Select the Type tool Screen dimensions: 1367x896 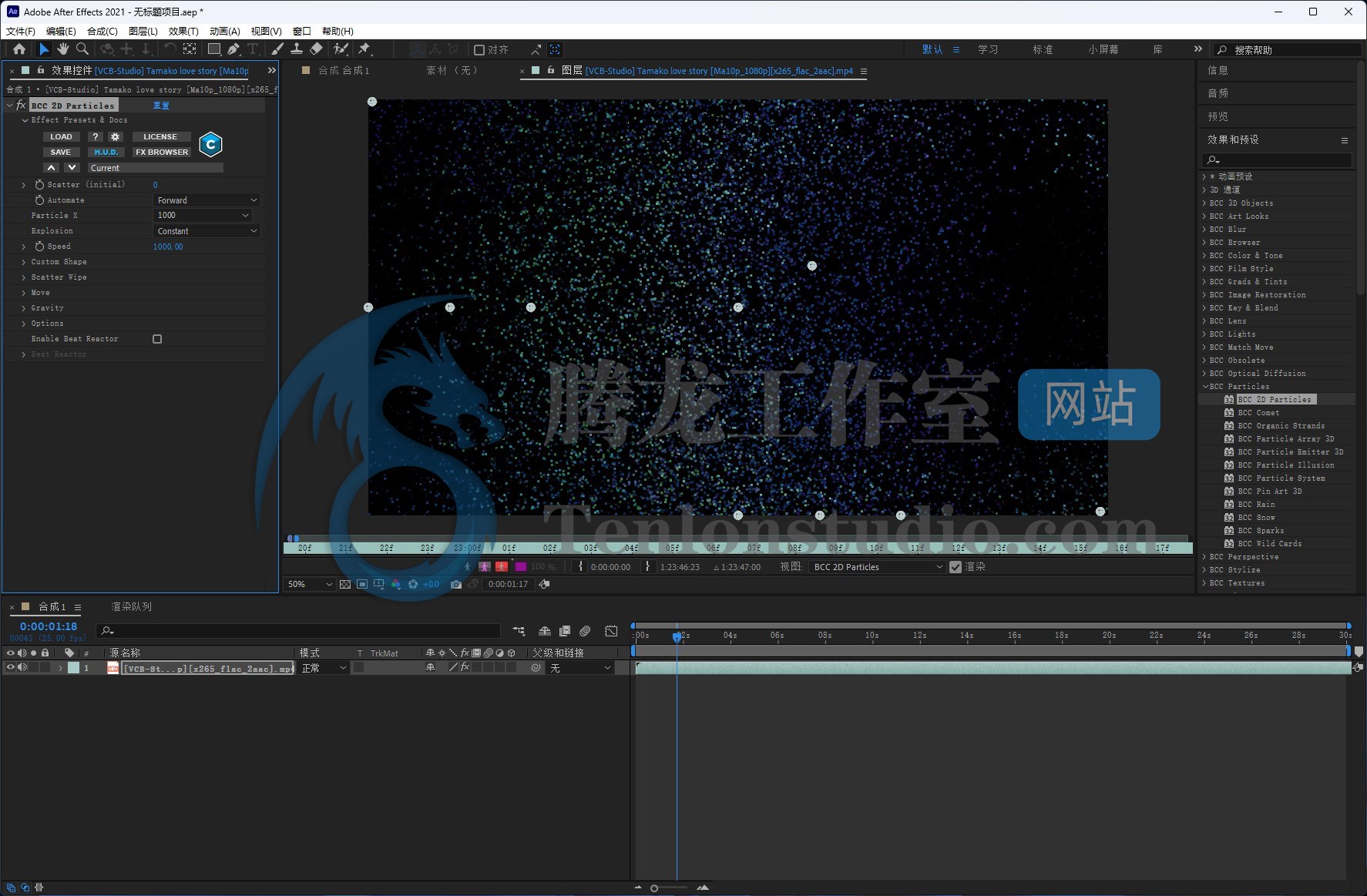pos(253,49)
